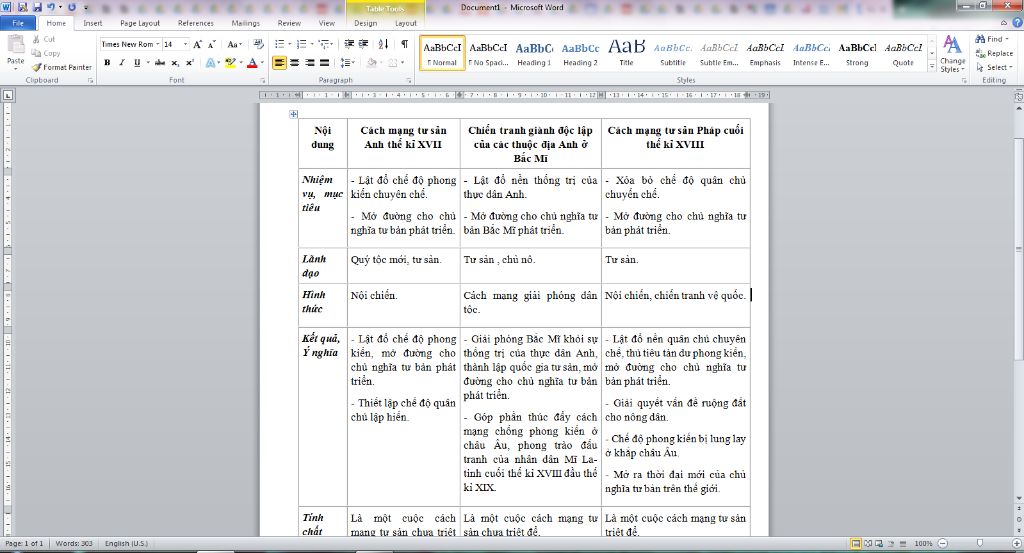1024x553 pixels.
Task: Align text left
Action: coord(280,63)
